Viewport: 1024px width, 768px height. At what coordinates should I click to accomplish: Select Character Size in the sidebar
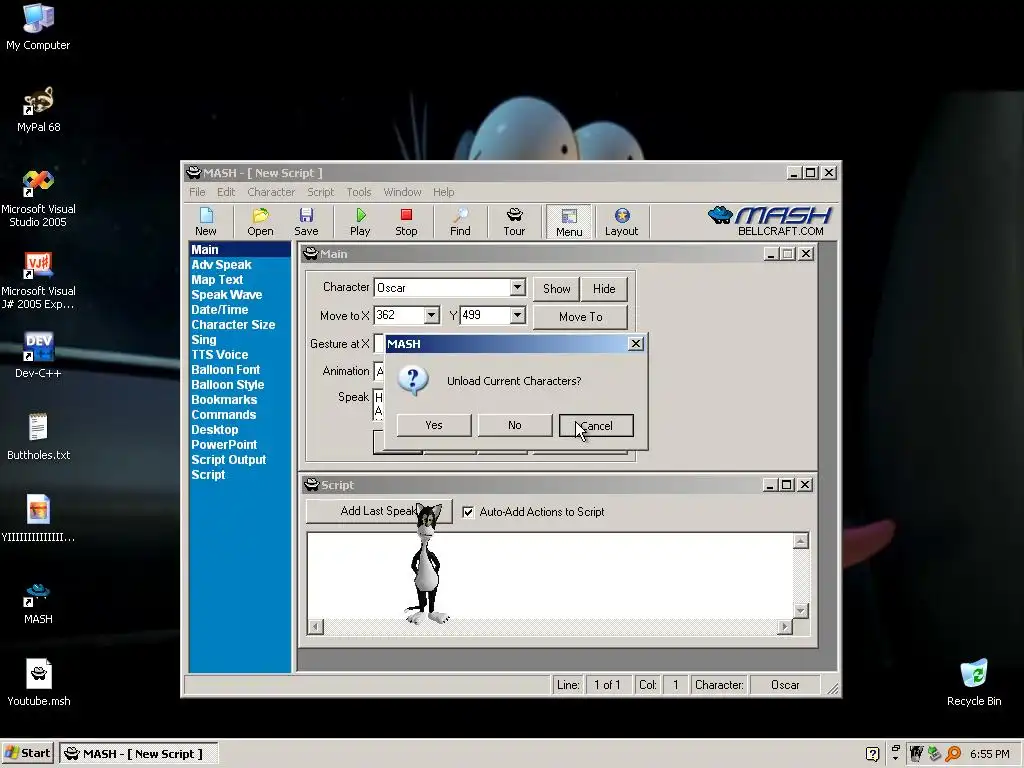click(x=233, y=325)
